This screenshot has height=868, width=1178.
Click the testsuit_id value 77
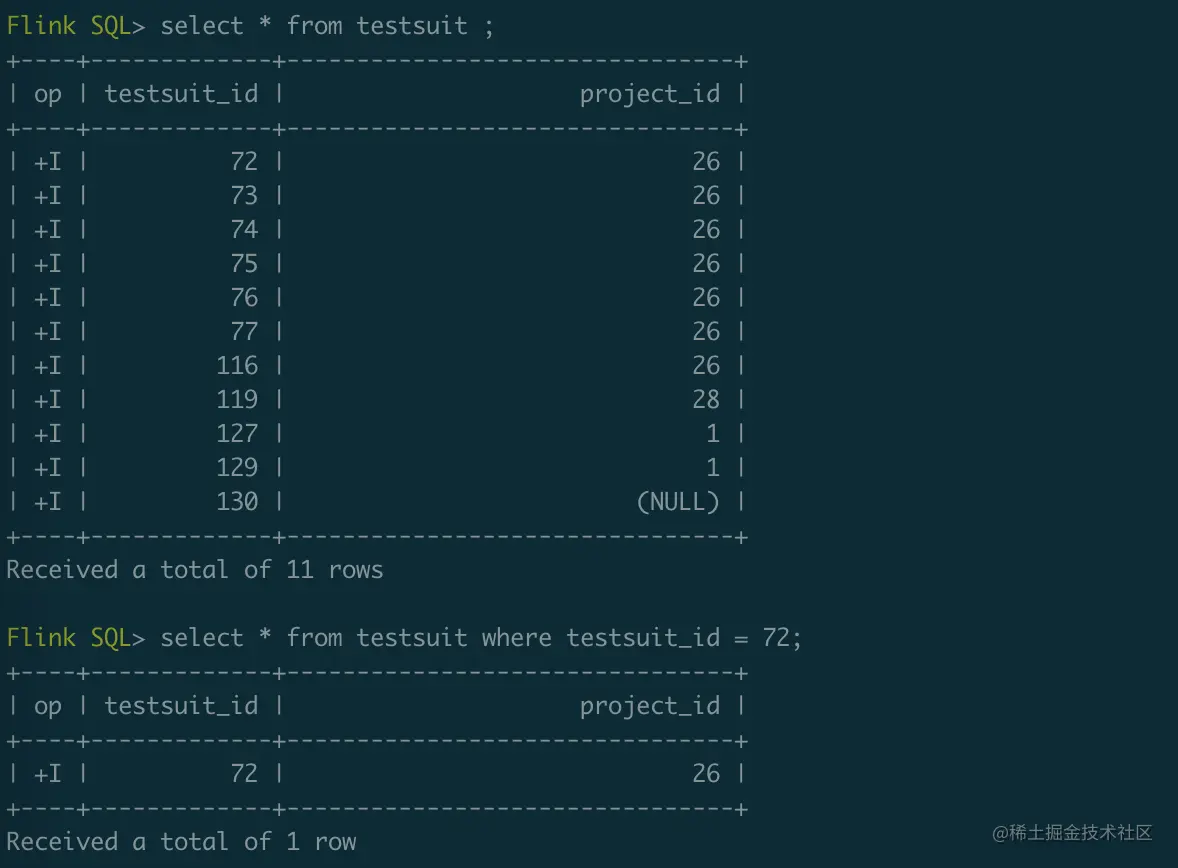pos(244,332)
